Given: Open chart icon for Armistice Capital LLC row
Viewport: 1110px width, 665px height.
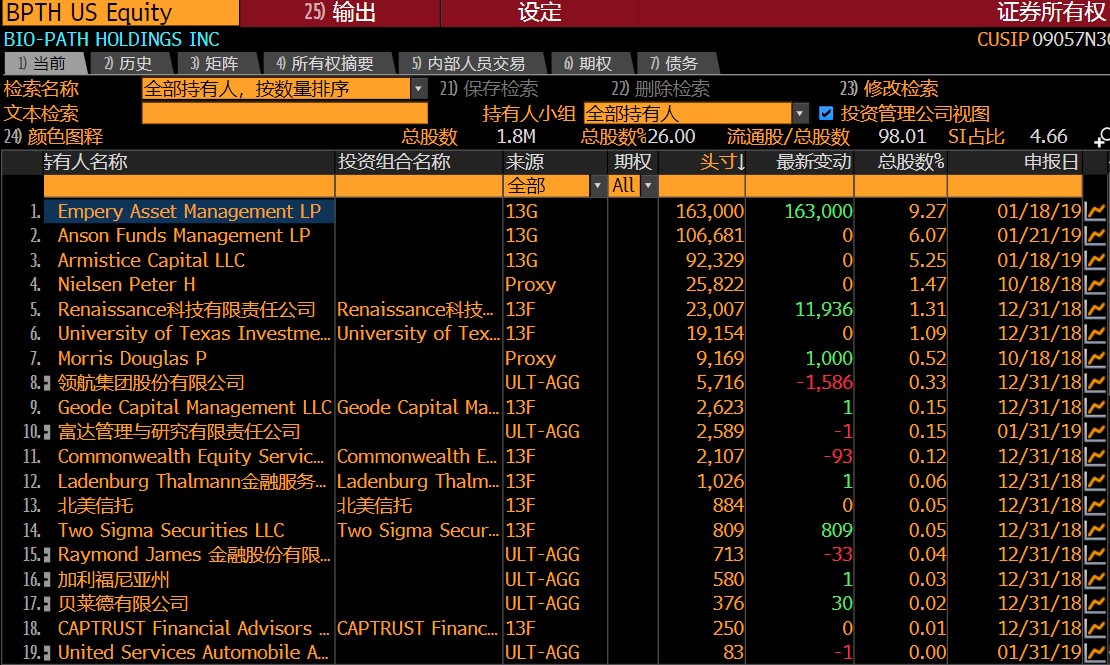Looking at the screenshot, I should (1095, 260).
